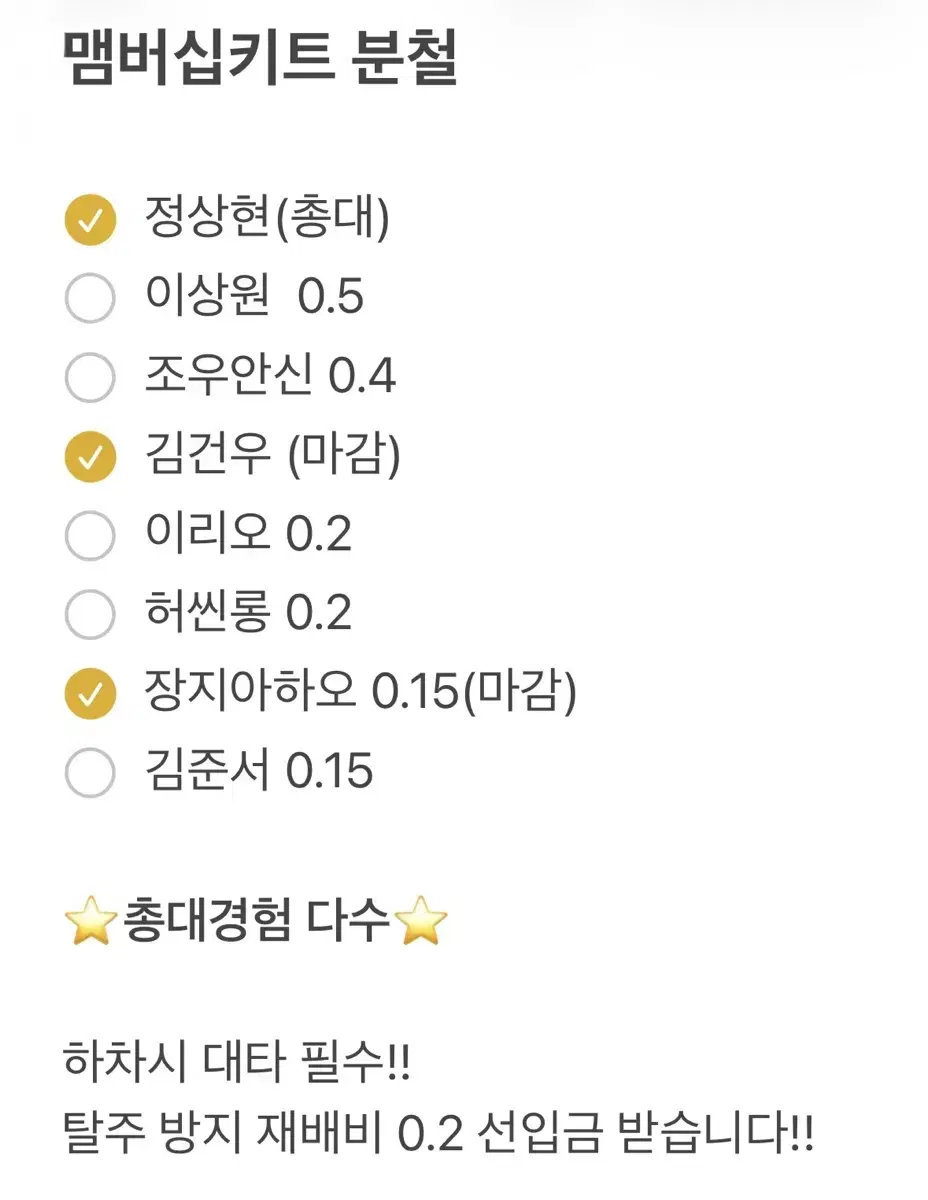The height and width of the screenshot is (1200, 928).
Task: Check the 조우안신 0.4 circle
Action: tap(90, 378)
